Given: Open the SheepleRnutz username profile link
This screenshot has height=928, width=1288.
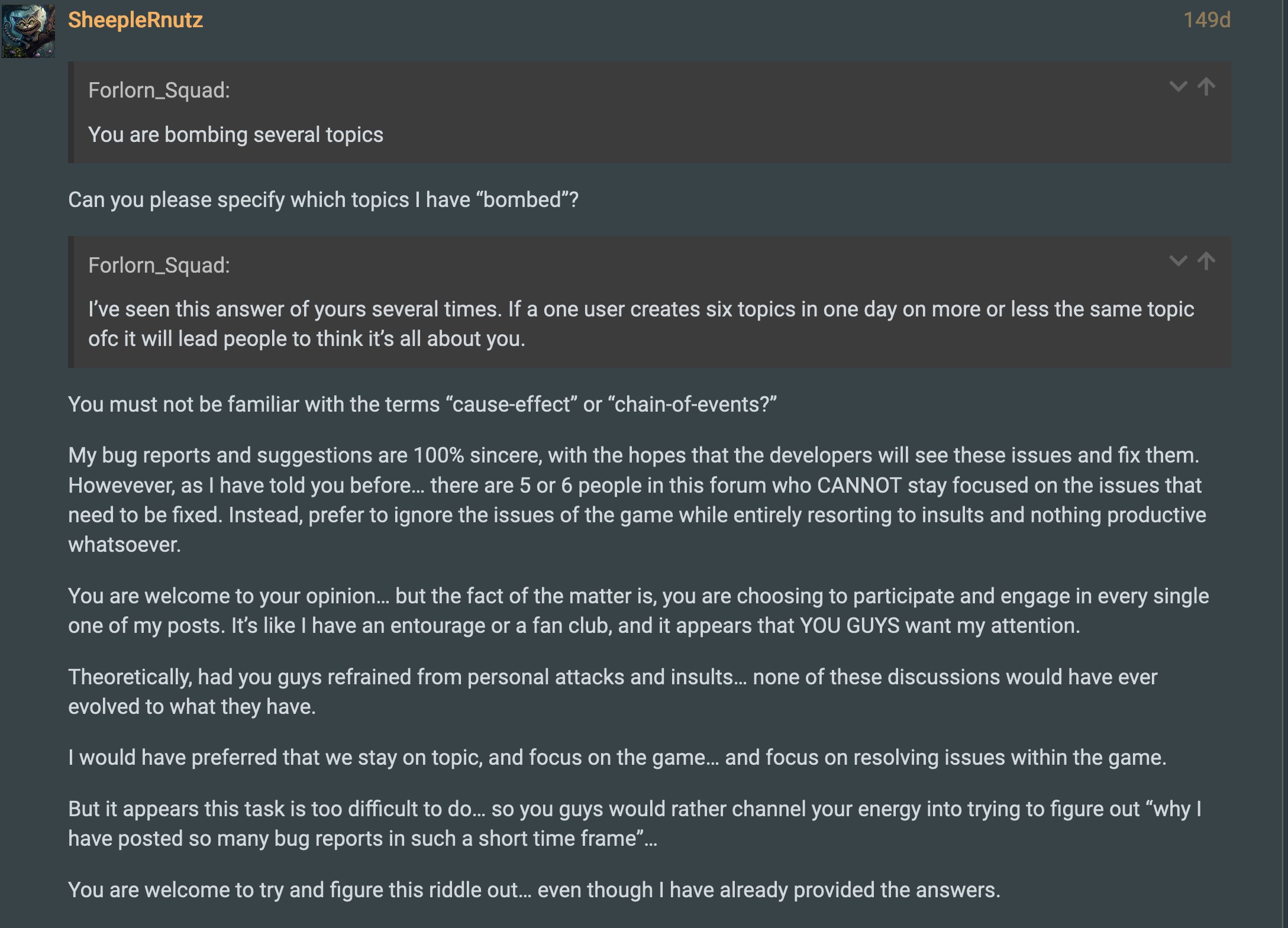Looking at the screenshot, I should click(135, 20).
